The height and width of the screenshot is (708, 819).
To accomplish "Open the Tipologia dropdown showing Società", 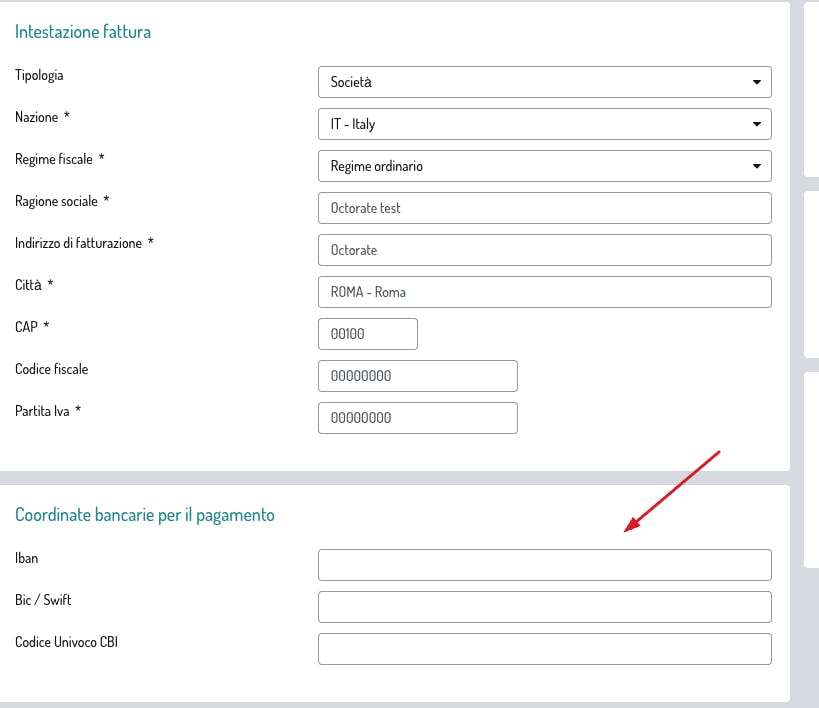I will (544, 82).
